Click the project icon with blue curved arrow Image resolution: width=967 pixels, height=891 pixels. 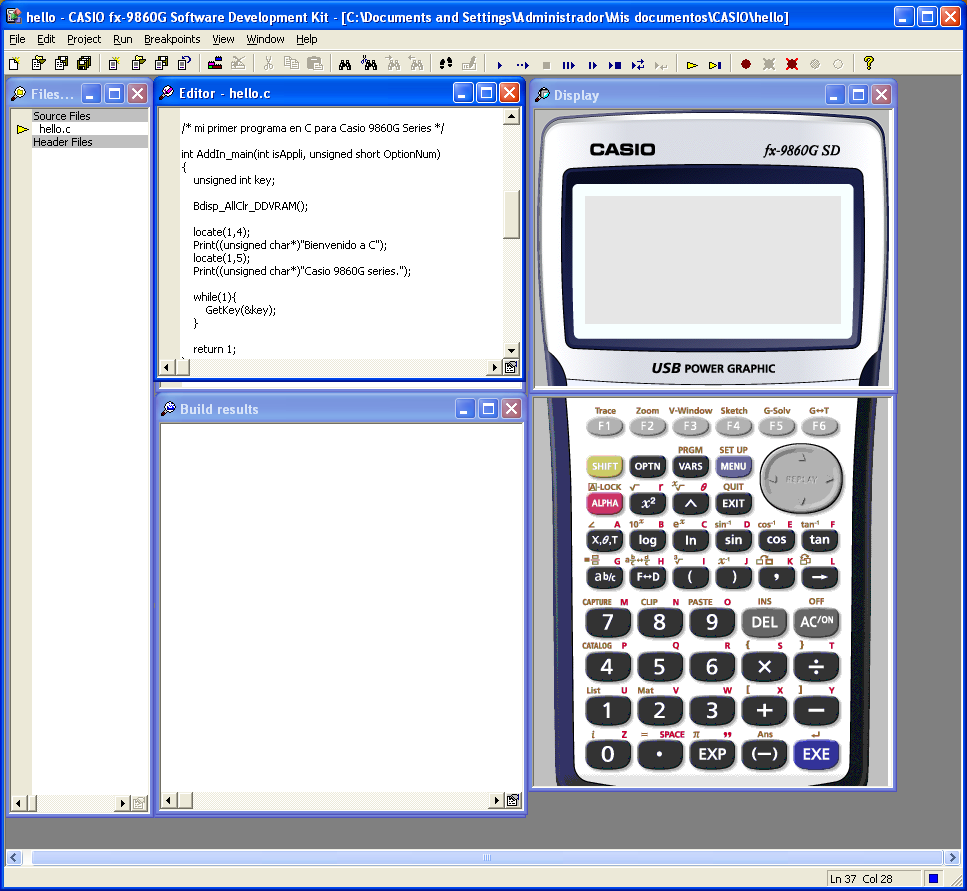click(x=184, y=64)
